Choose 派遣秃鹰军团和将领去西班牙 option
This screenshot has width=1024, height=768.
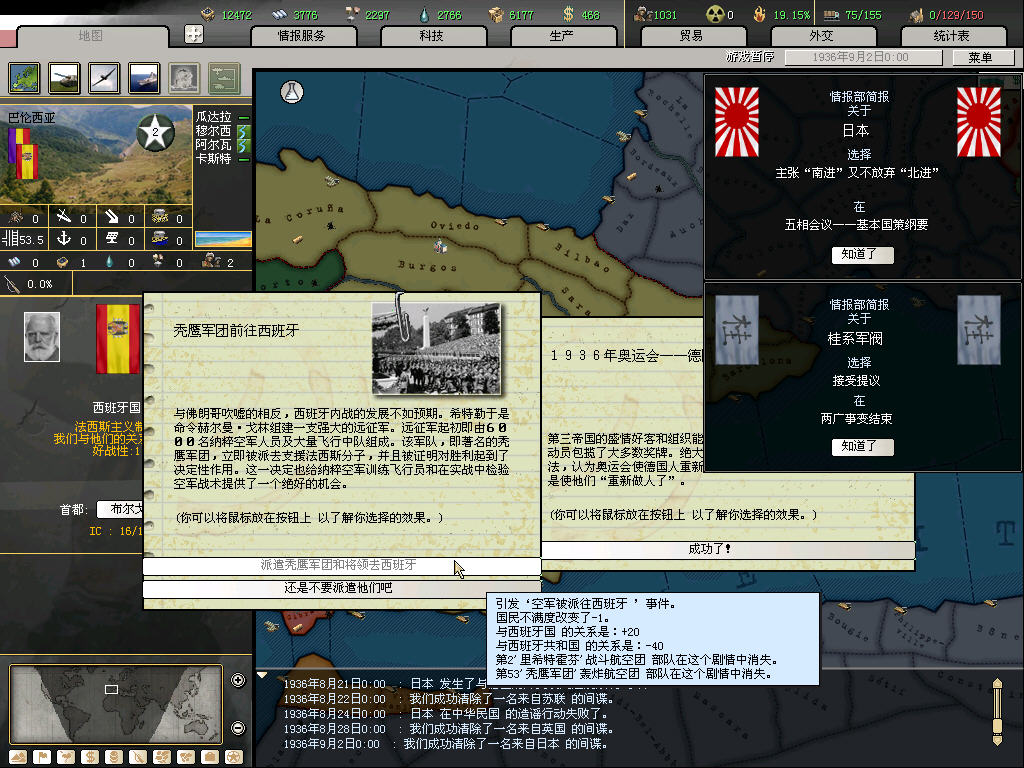[x=341, y=566]
